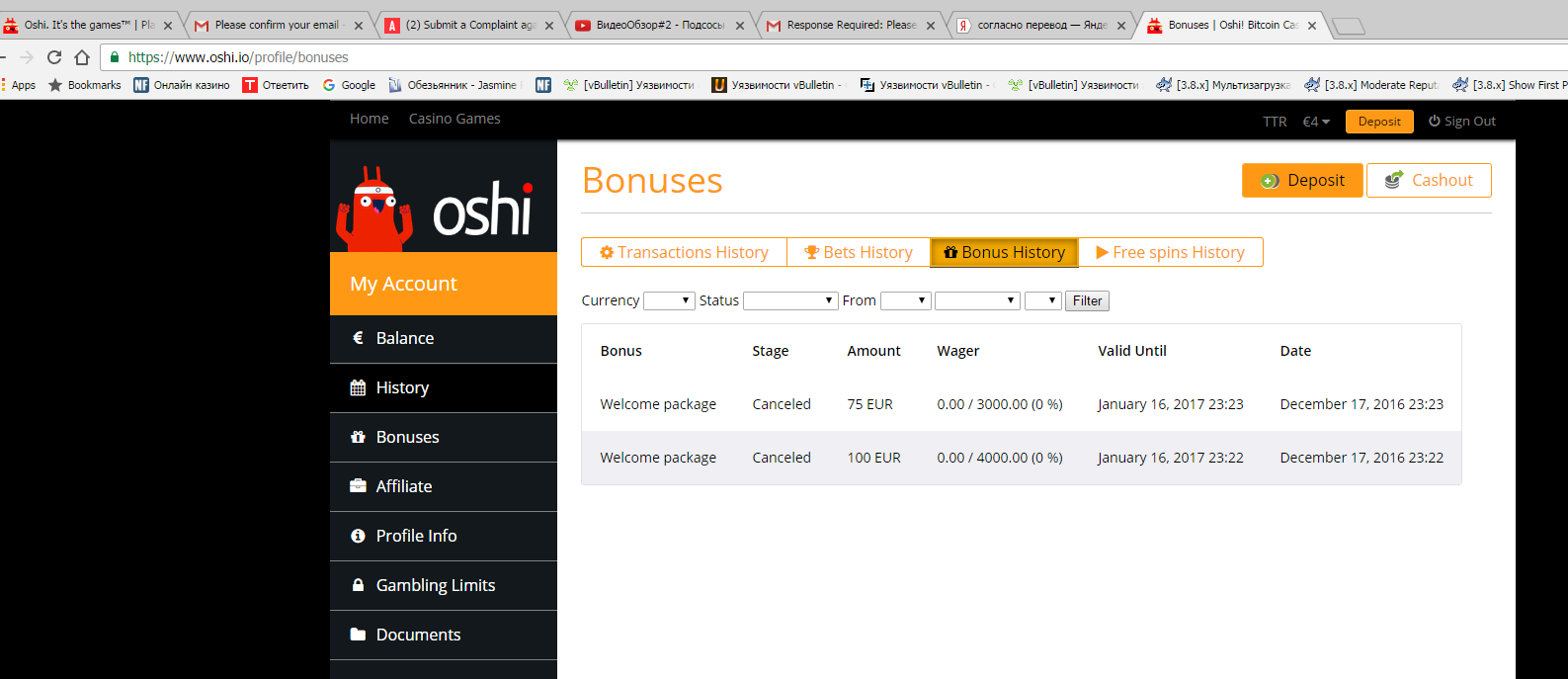
Task: Switch to the согласно перевод Yandex tab
Action: tap(1040, 26)
